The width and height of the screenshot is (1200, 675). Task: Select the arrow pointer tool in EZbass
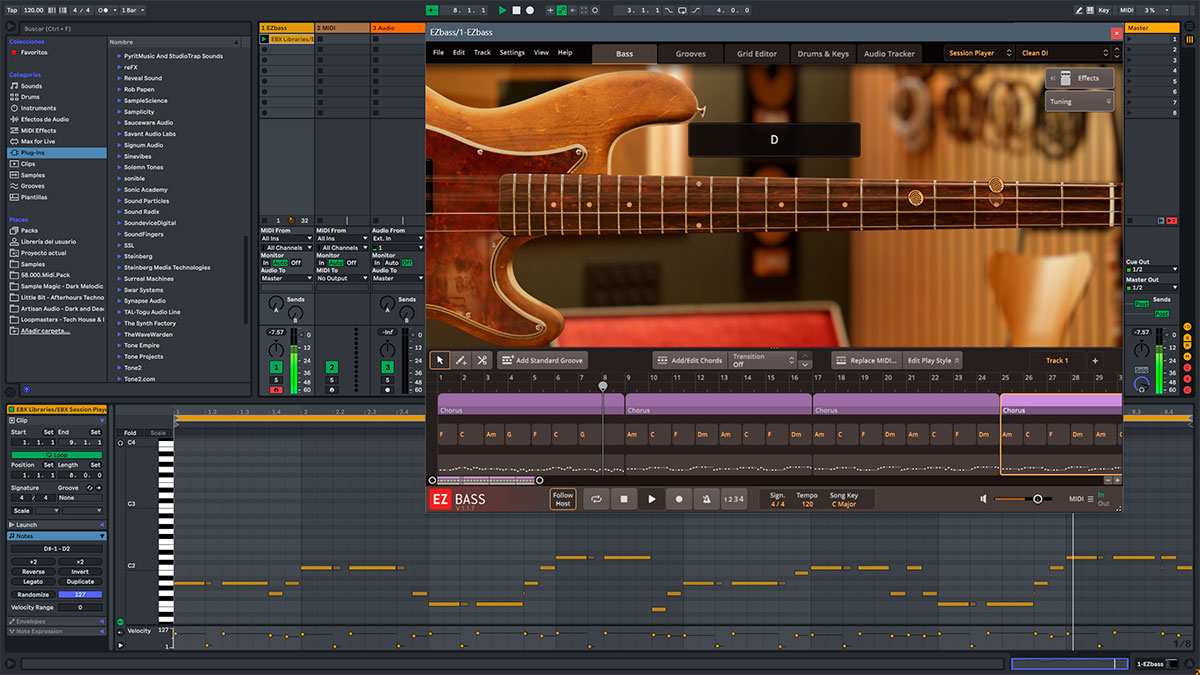coord(440,360)
